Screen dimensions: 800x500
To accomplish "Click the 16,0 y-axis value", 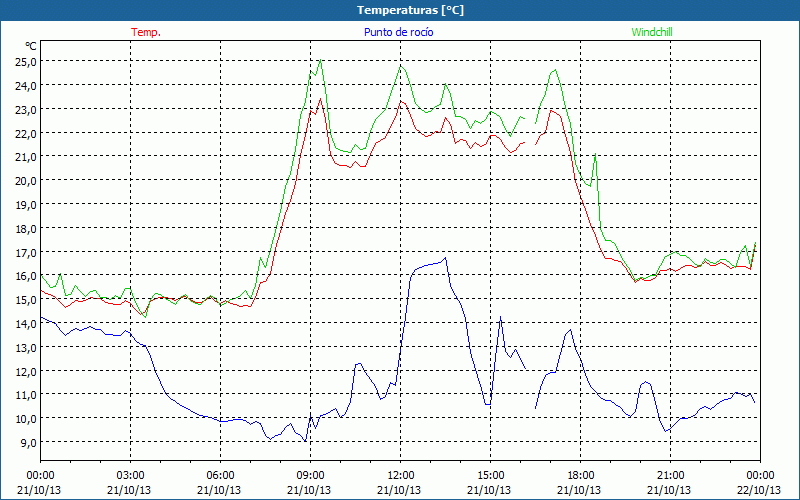I will click(x=27, y=276).
